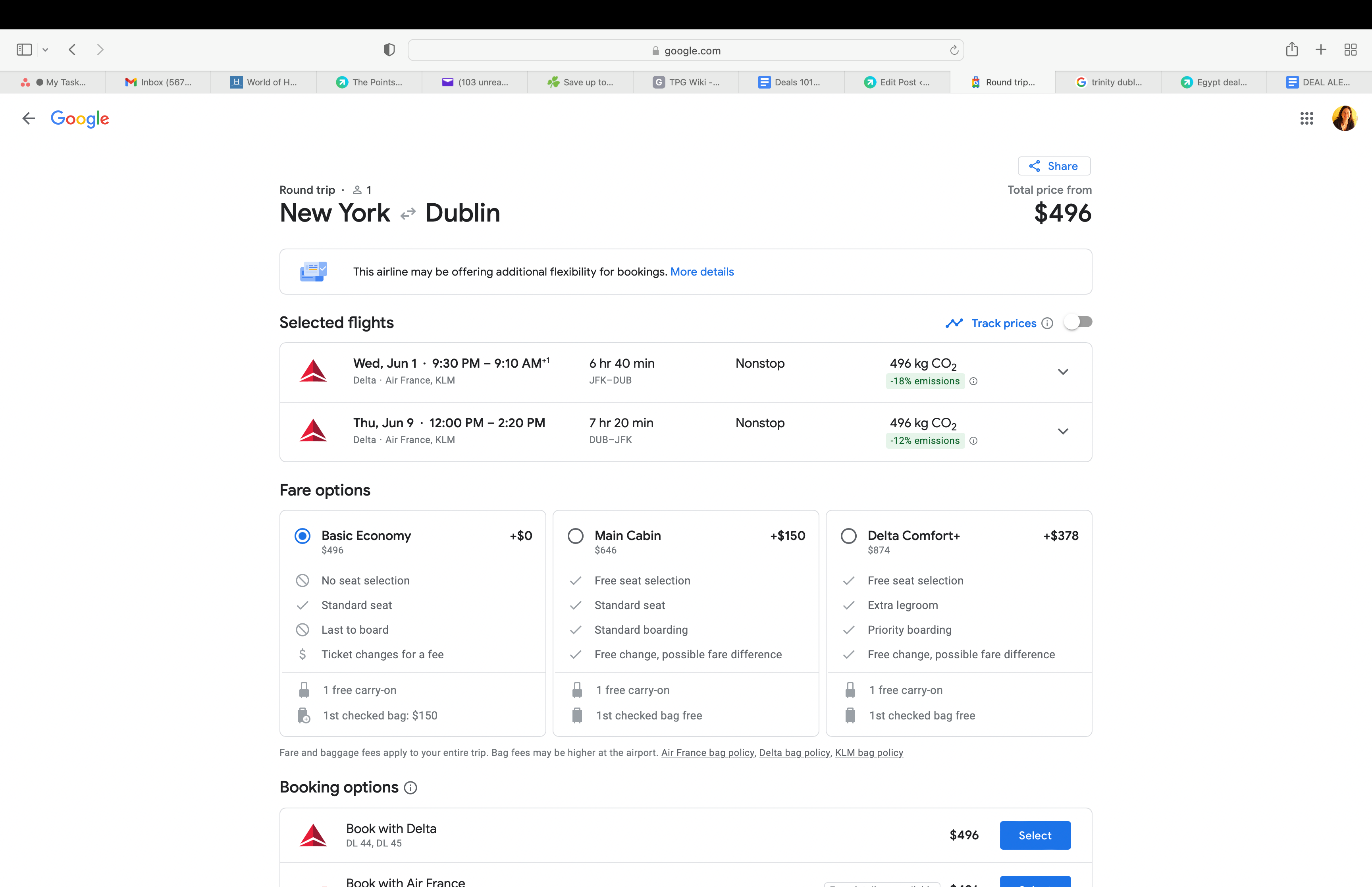The image size is (1372, 887).
Task: Switch to the Edit Post tab
Action: (897, 82)
